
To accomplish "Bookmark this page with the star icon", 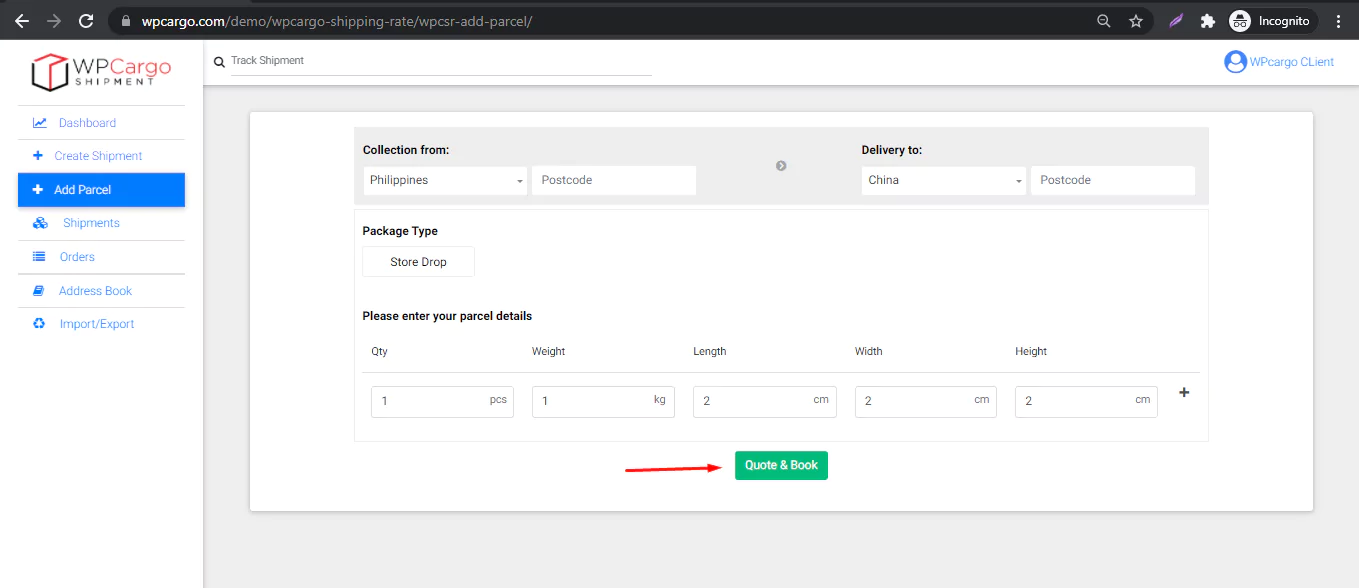I will [1135, 21].
